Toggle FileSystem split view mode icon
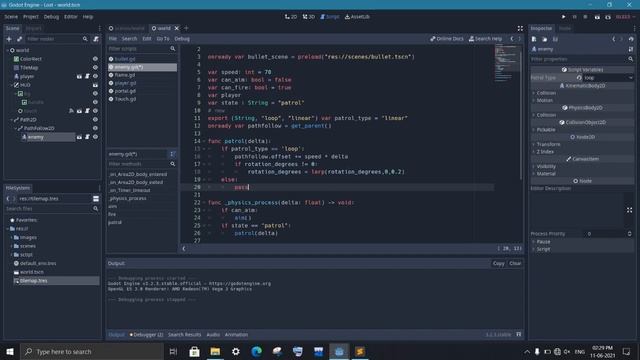640x360 pixels. (96, 199)
